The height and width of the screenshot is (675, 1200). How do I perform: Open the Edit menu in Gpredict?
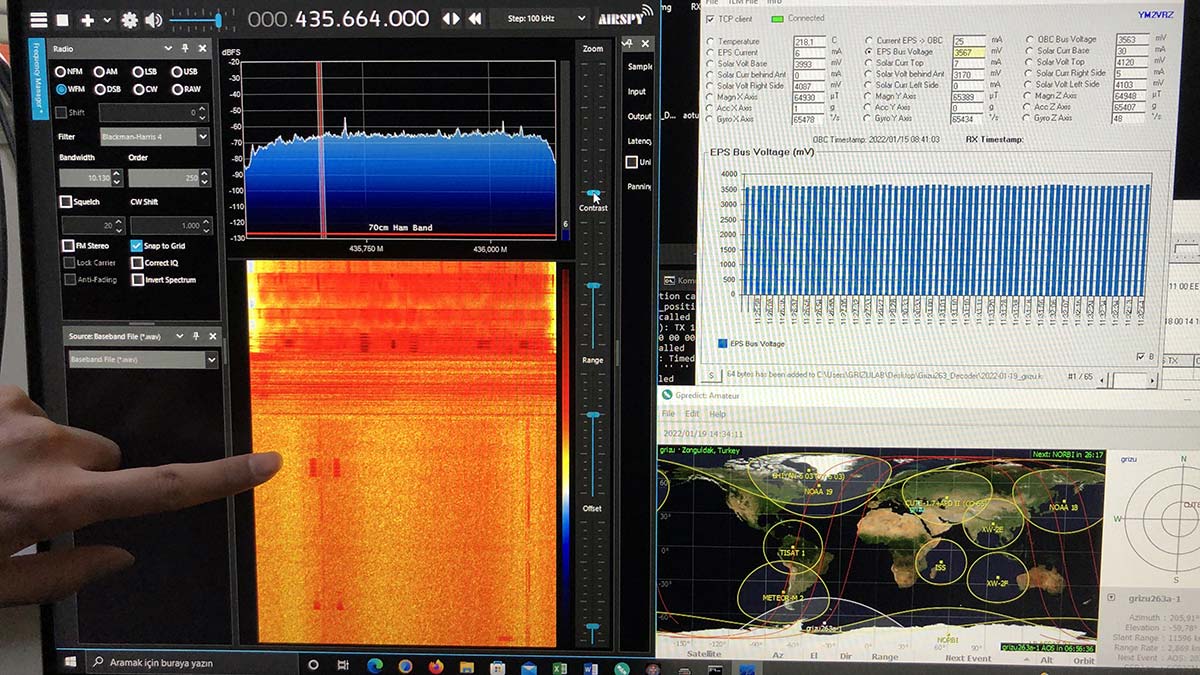692,414
